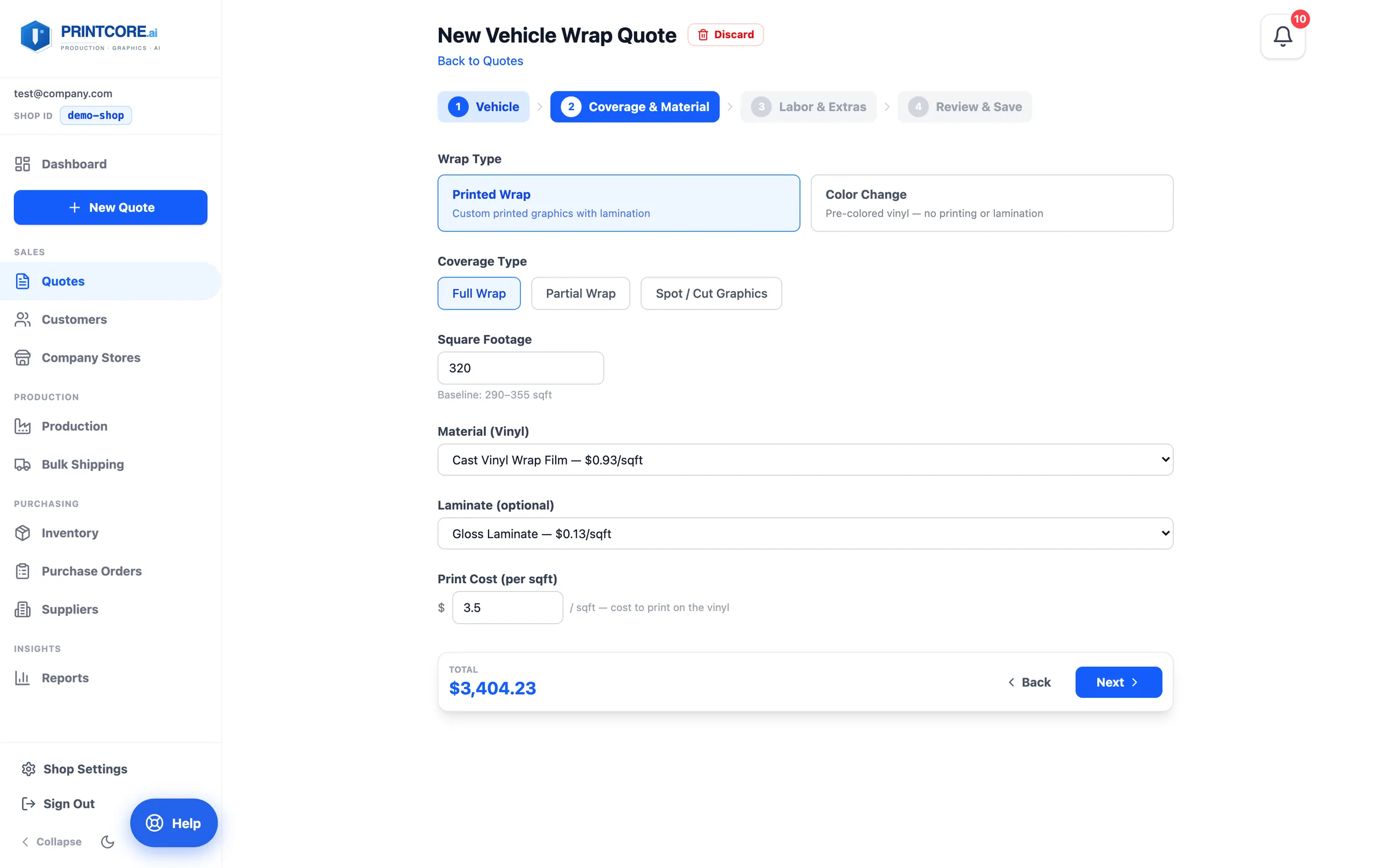Click the Sign Out arrow icon
The width and height of the screenshot is (1389, 868).
tap(28, 804)
